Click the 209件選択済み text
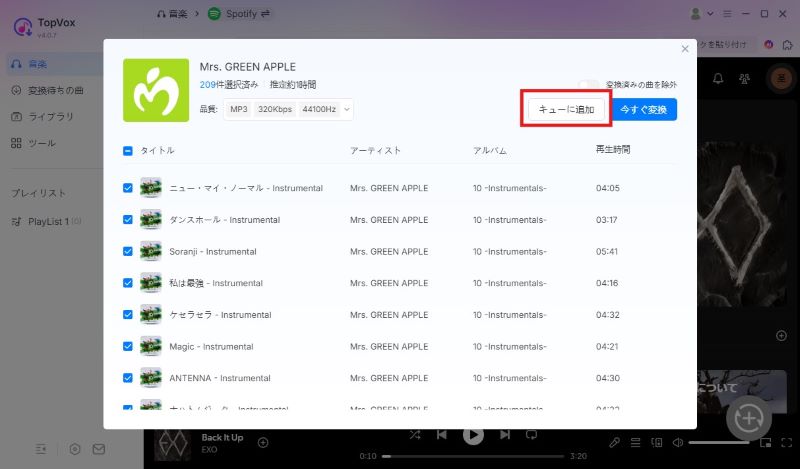 click(229, 85)
